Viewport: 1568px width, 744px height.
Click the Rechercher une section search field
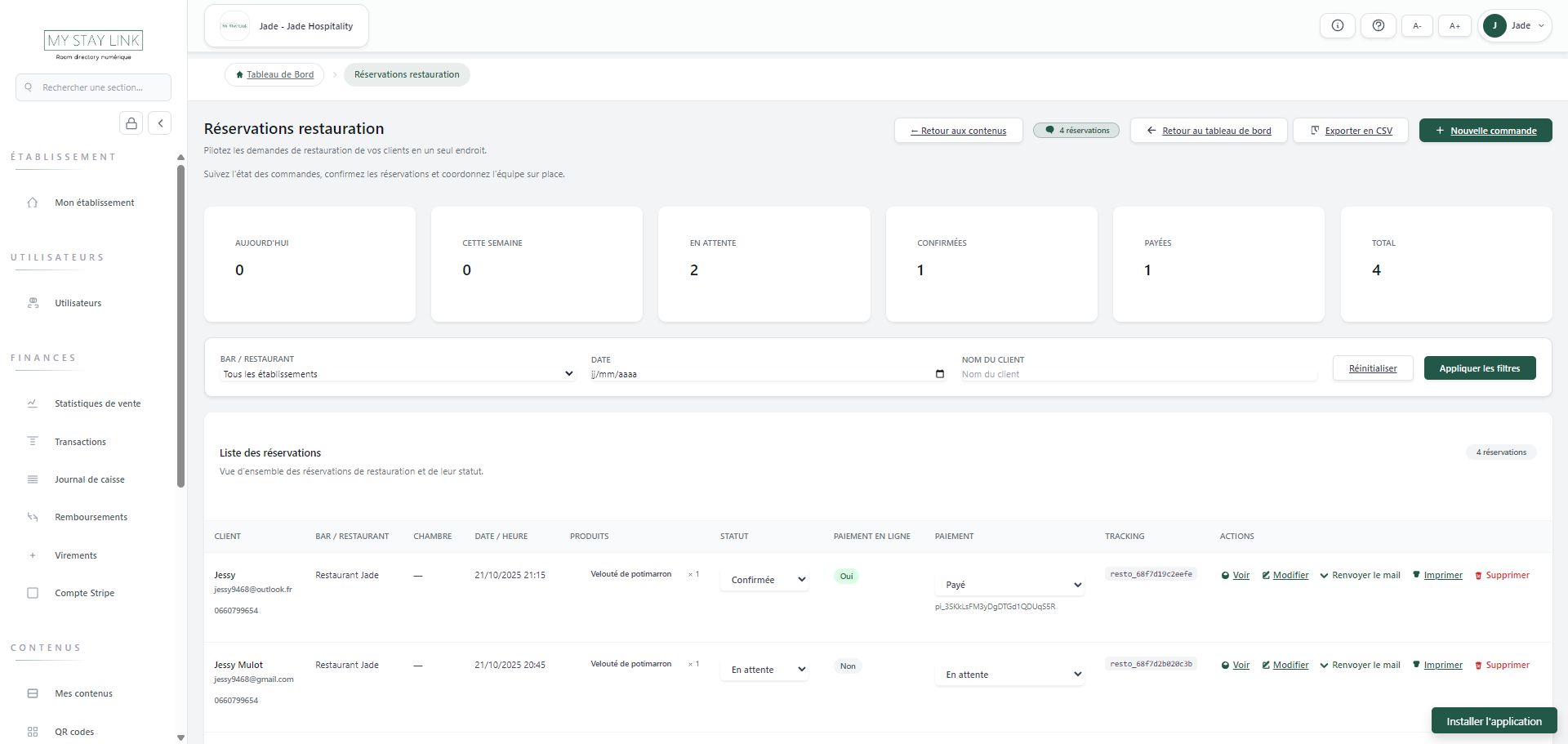(93, 87)
